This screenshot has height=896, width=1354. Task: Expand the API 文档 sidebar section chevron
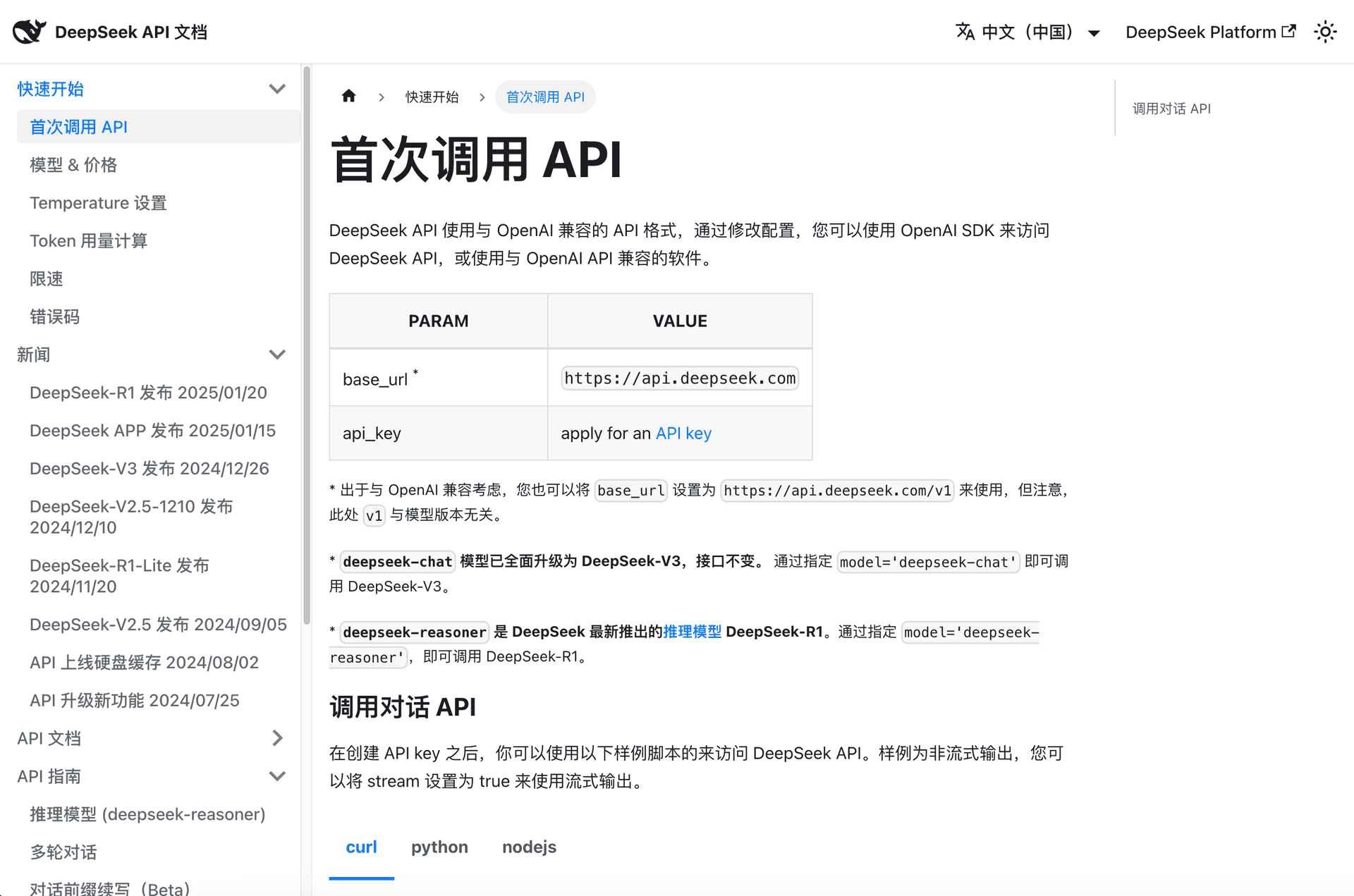tap(277, 738)
